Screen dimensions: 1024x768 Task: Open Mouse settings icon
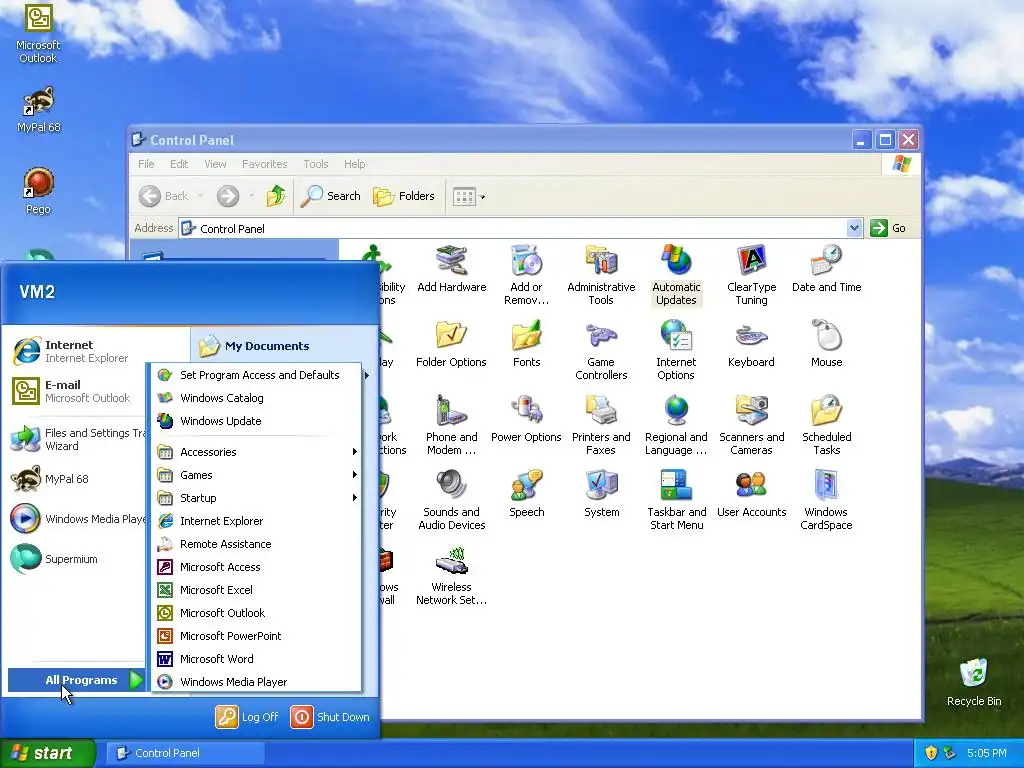(x=826, y=344)
